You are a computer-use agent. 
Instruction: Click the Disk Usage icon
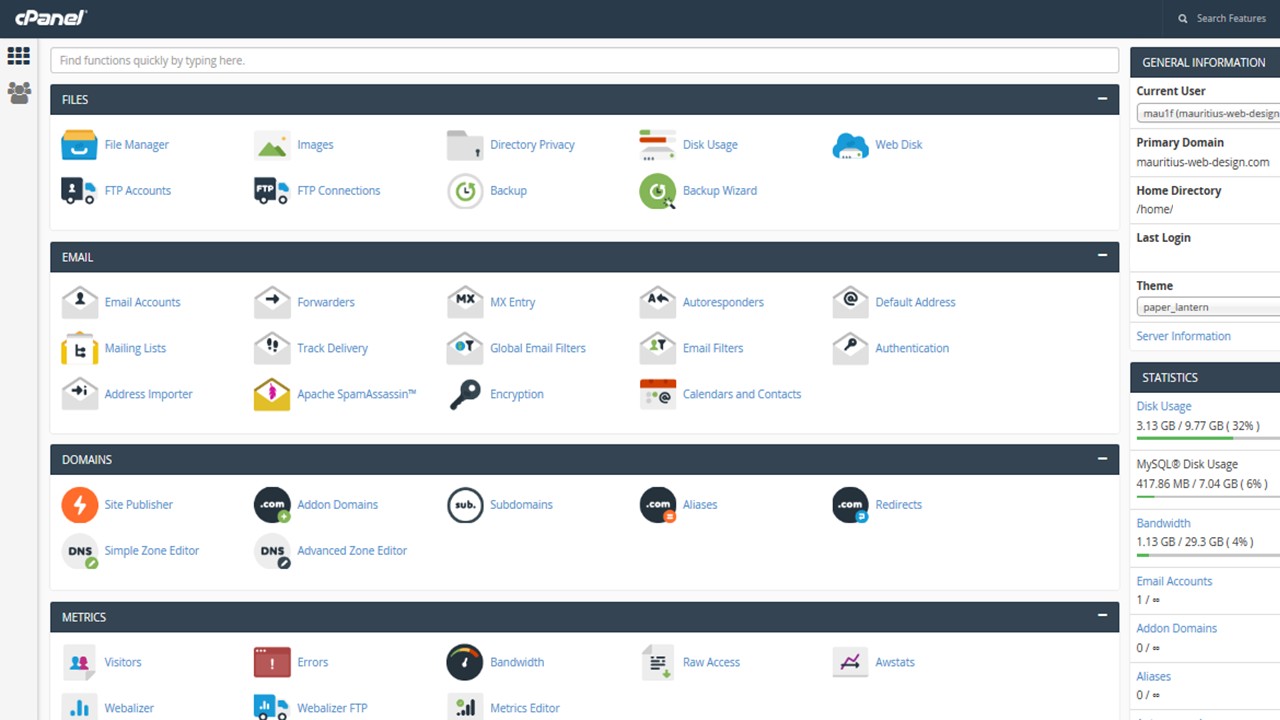click(657, 145)
